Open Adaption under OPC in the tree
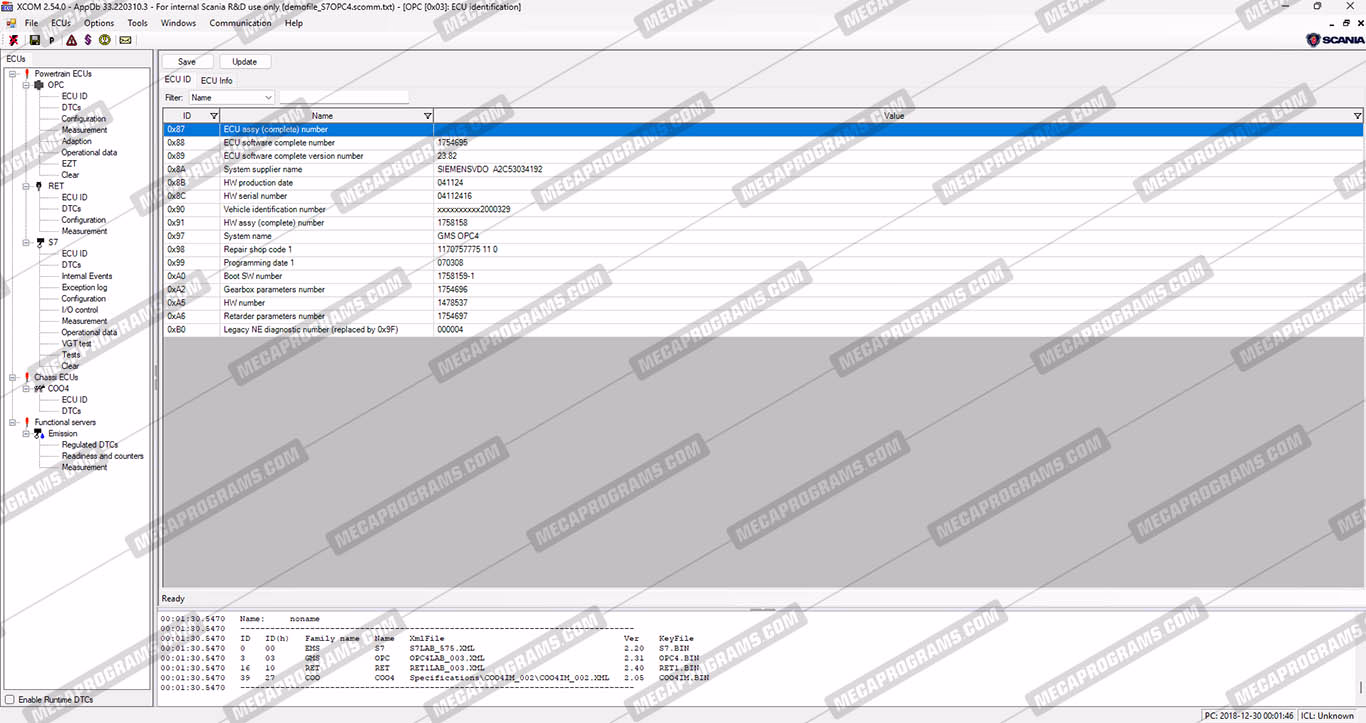The image size is (1366, 723). click(x=76, y=141)
